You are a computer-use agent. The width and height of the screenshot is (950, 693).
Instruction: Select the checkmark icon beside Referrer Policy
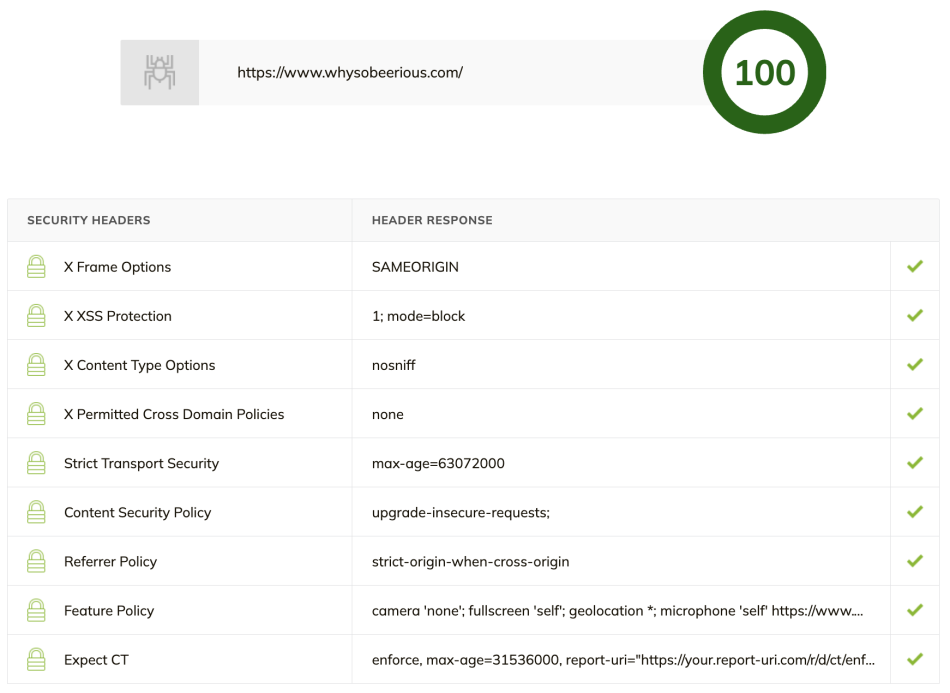point(914,560)
